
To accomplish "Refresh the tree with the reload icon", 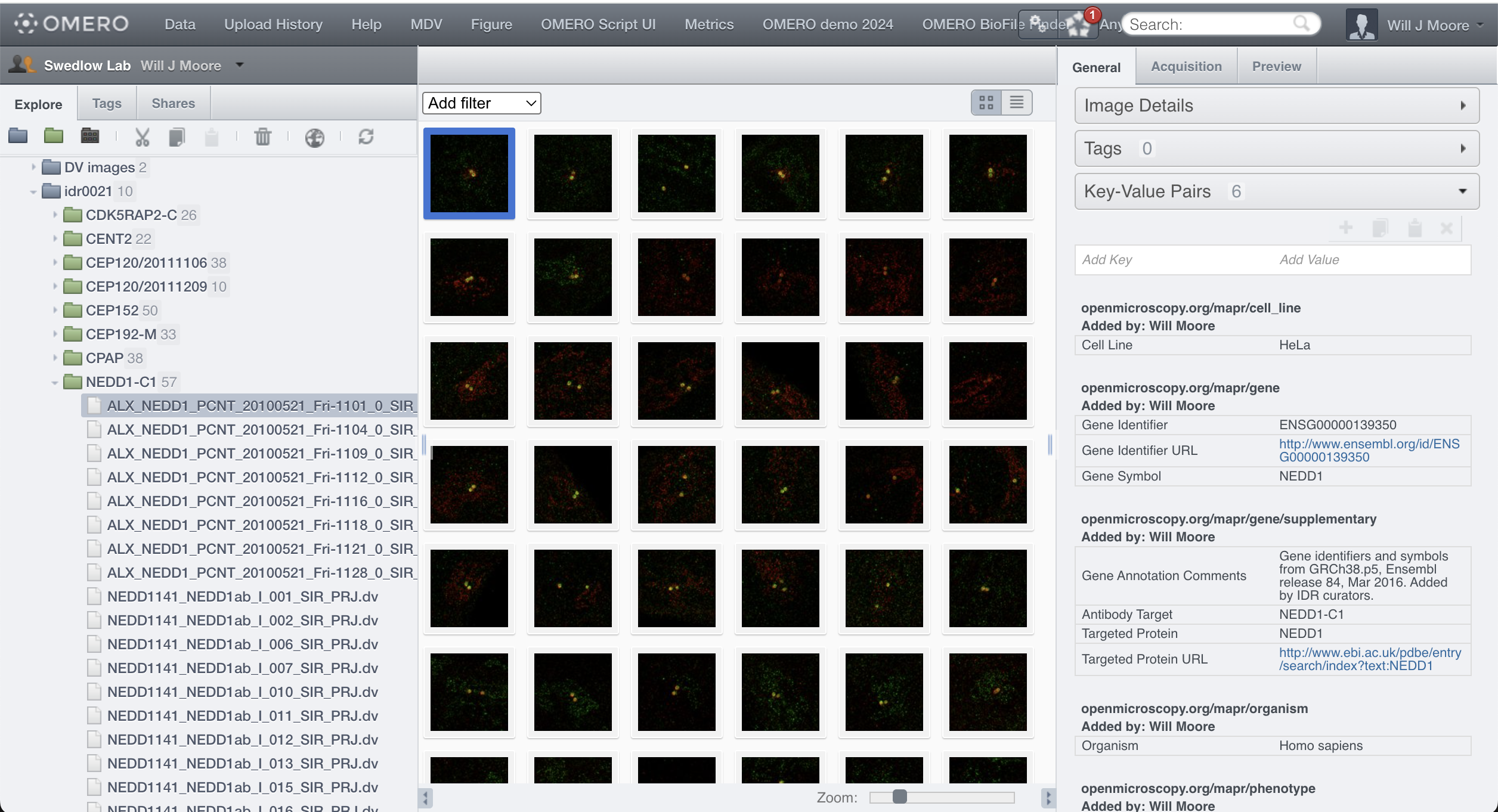I will tap(366, 137).
